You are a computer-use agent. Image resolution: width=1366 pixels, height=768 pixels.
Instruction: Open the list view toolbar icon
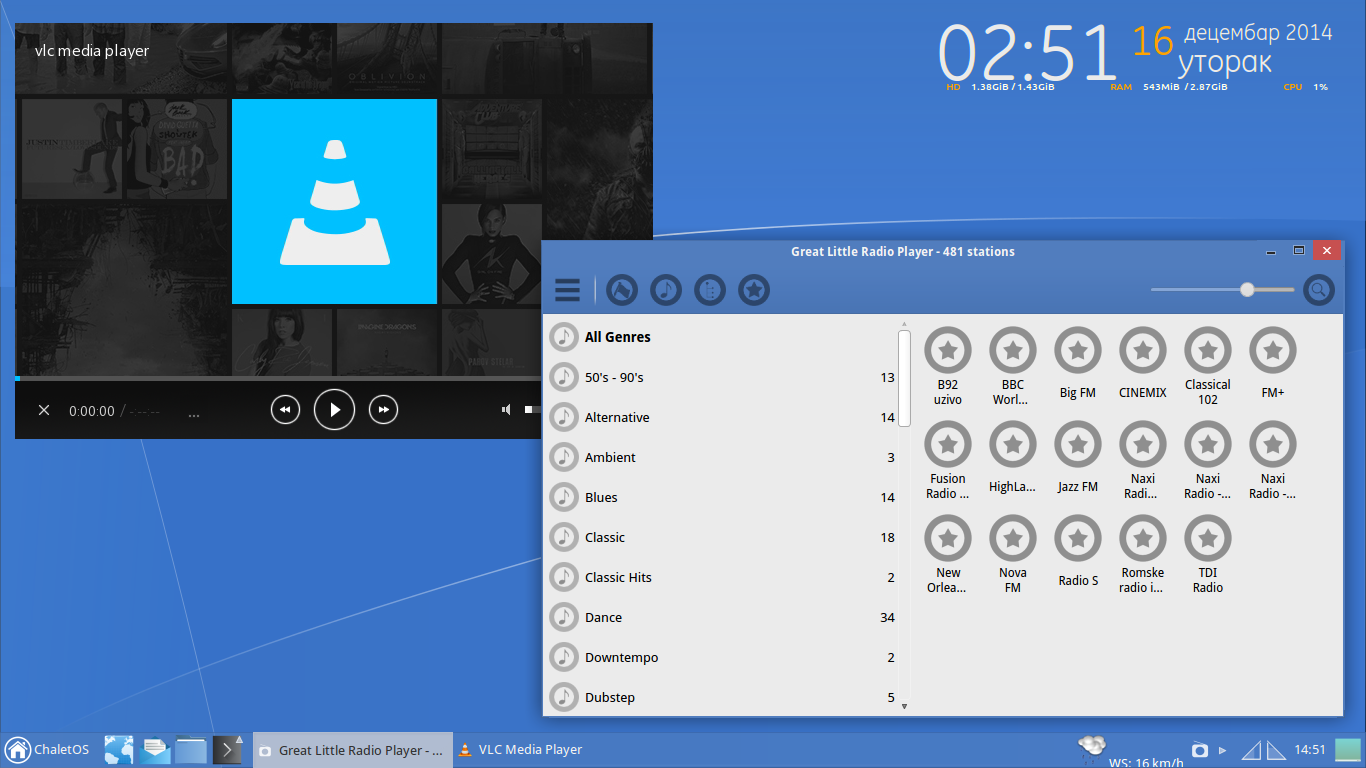tap(710, 290)
